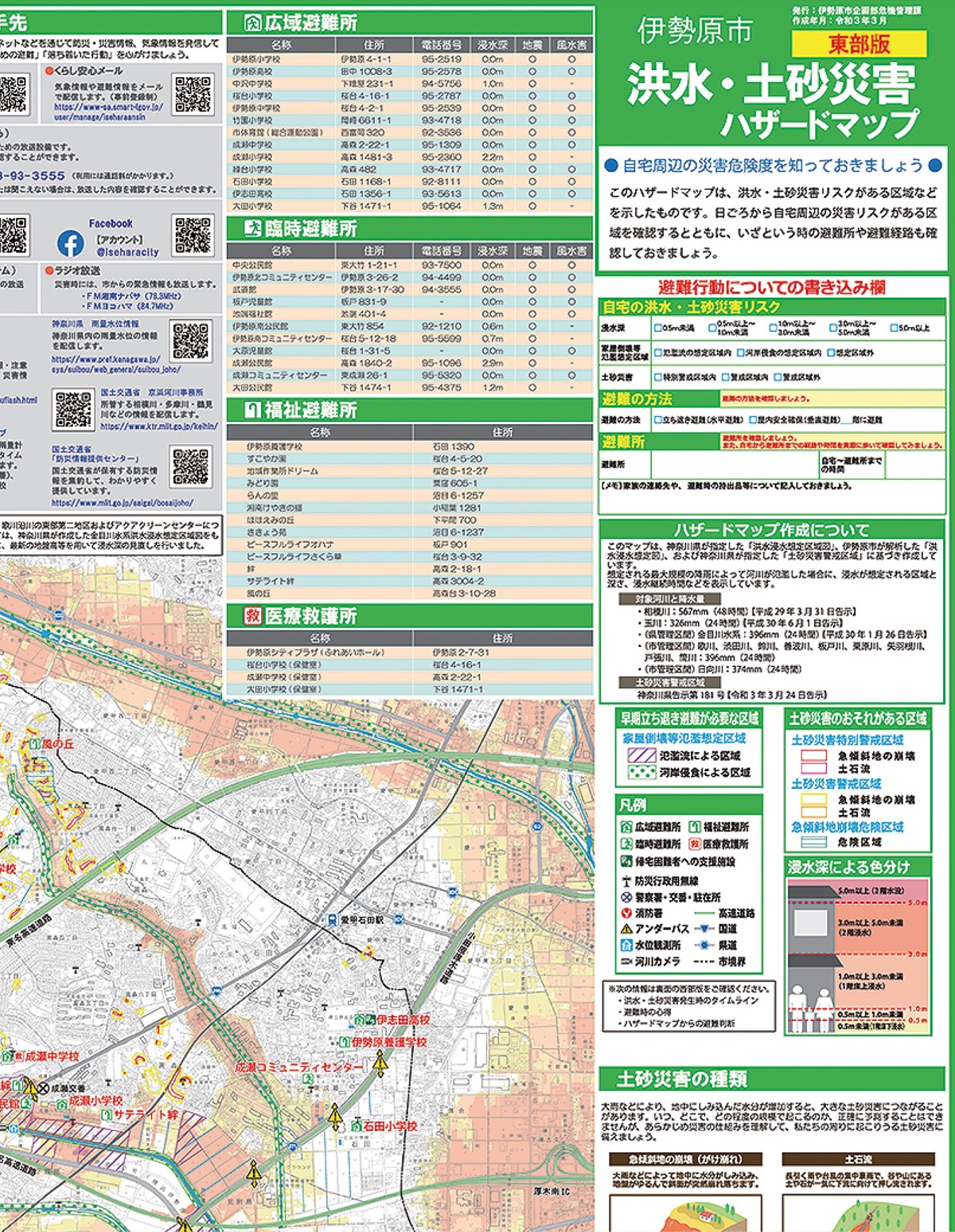The width and height of the screenshot is (955, 1232).
Task: Click the 自宅の洪水・土砂災害リスク section header
Action: tap(691, 307)
